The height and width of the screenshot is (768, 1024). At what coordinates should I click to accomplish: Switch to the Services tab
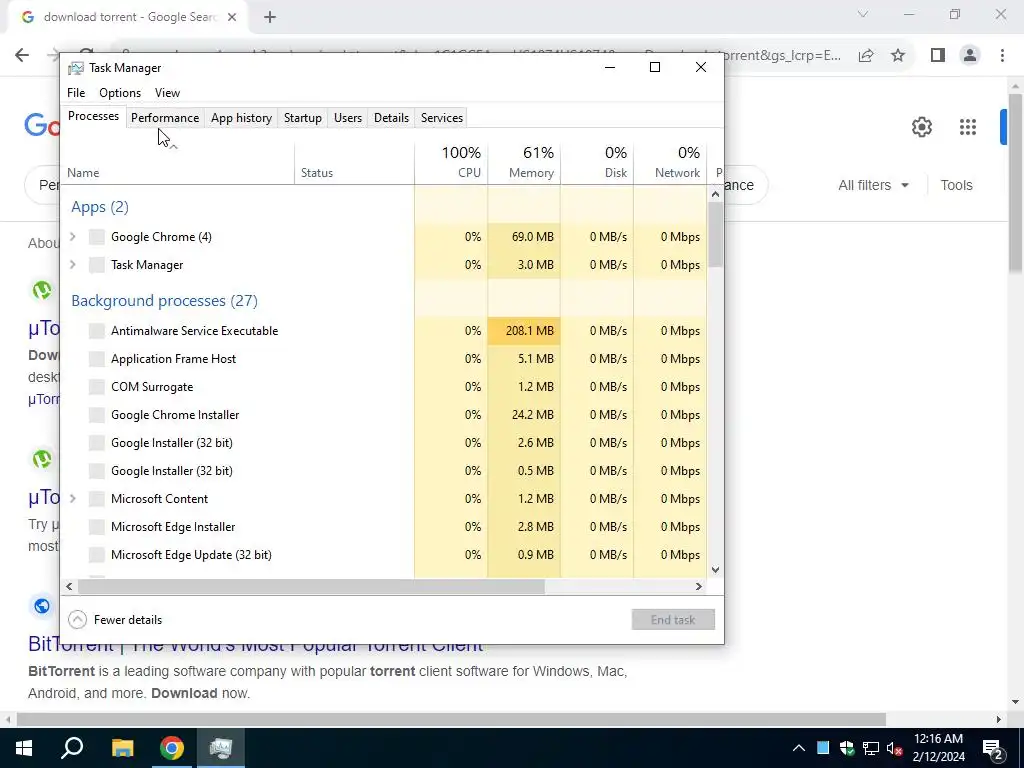pos(442,118)
